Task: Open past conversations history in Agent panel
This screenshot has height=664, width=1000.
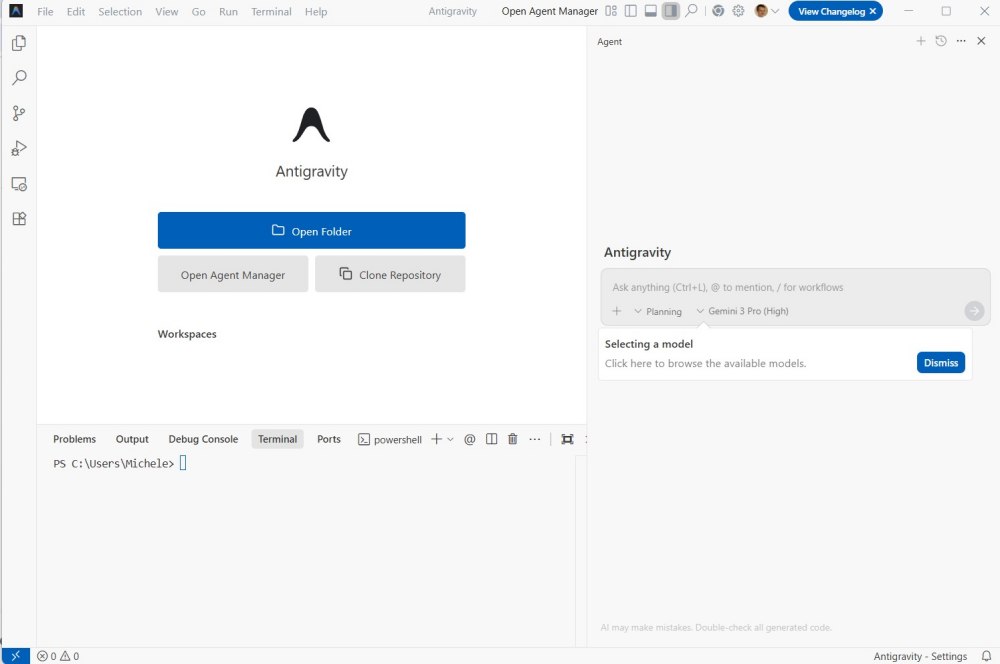Action: click(940, 41)
